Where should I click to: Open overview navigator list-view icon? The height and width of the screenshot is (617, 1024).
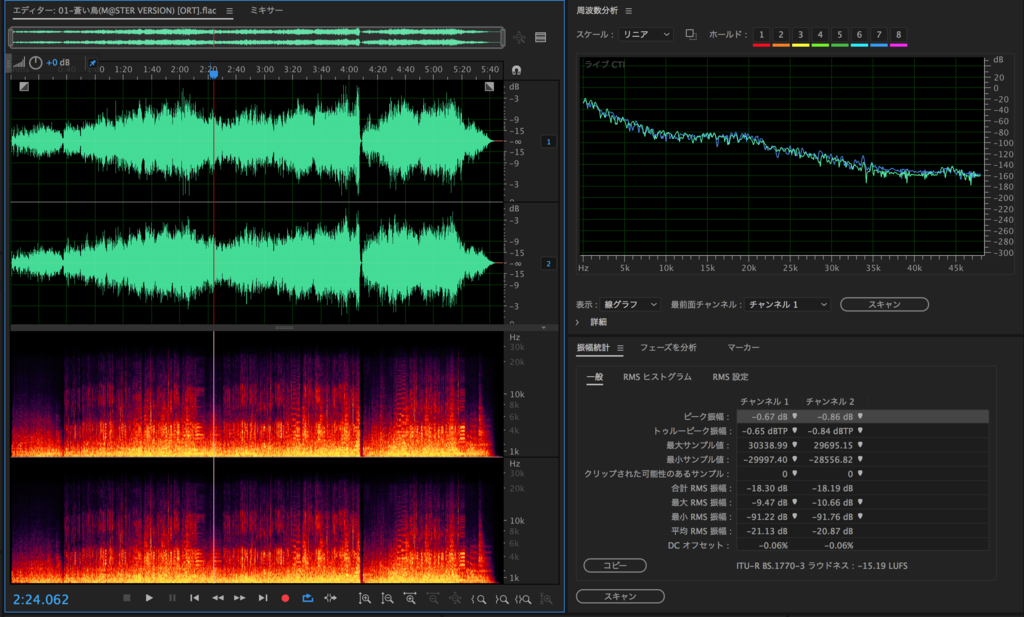(541, 37)
